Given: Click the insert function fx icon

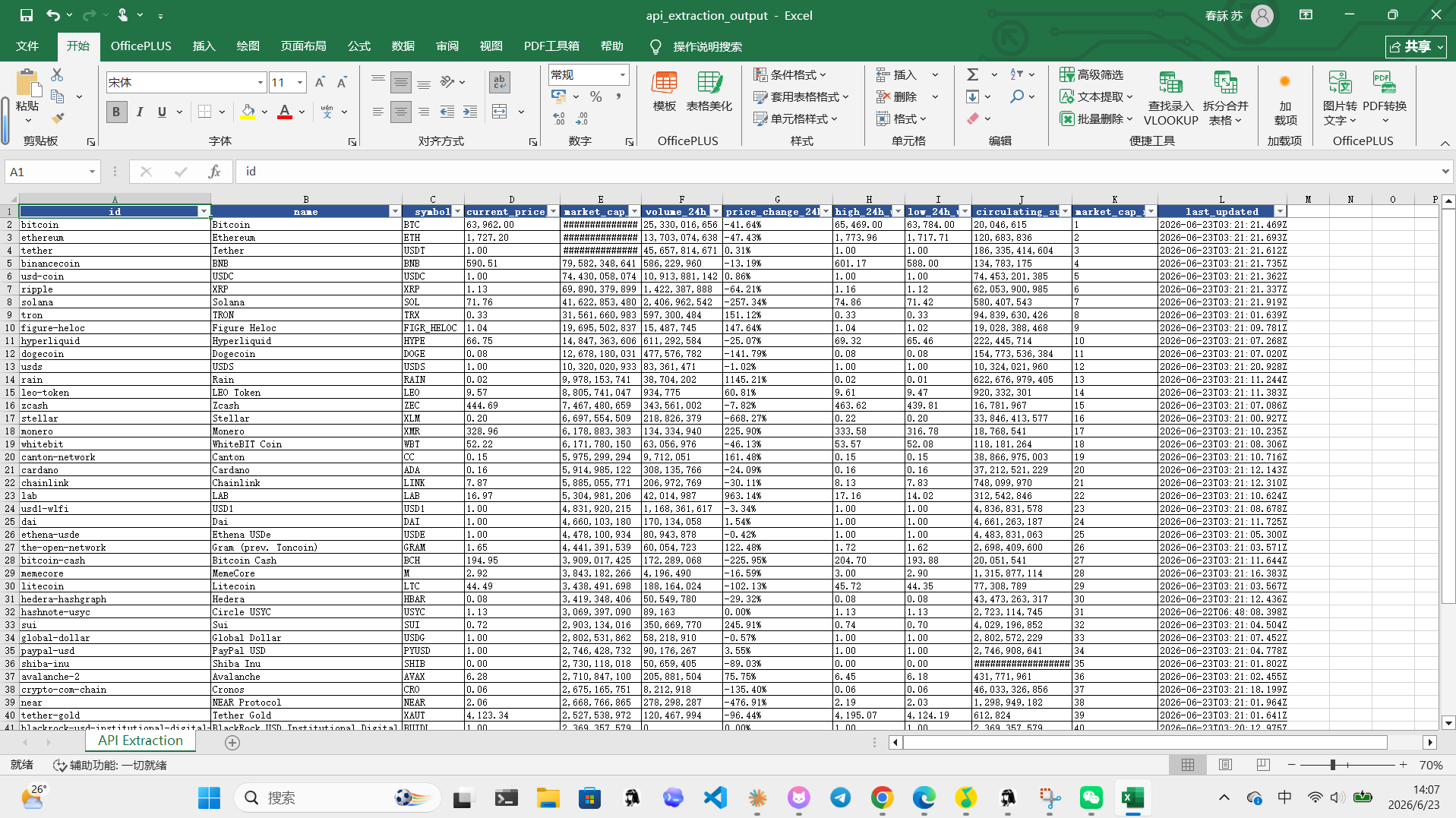Looking at the screenshot, I should [x=214, y=172].
